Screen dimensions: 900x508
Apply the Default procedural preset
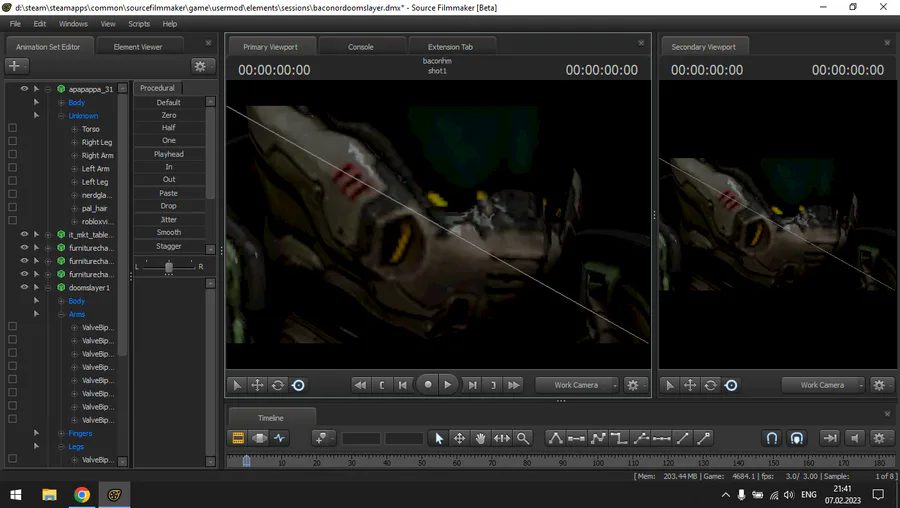(x=169, y=102)
